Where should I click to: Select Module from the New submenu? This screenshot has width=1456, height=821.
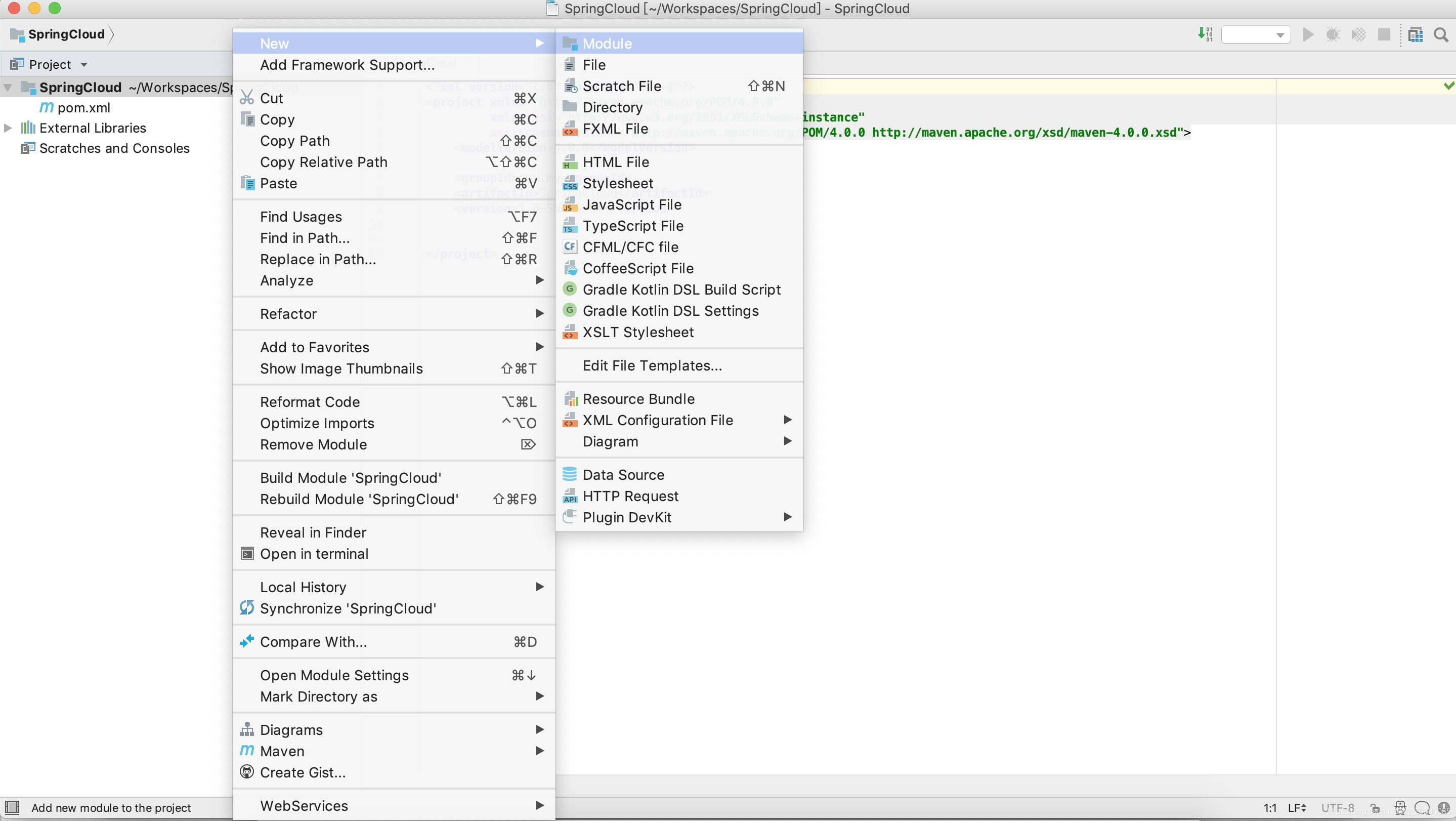607,44
